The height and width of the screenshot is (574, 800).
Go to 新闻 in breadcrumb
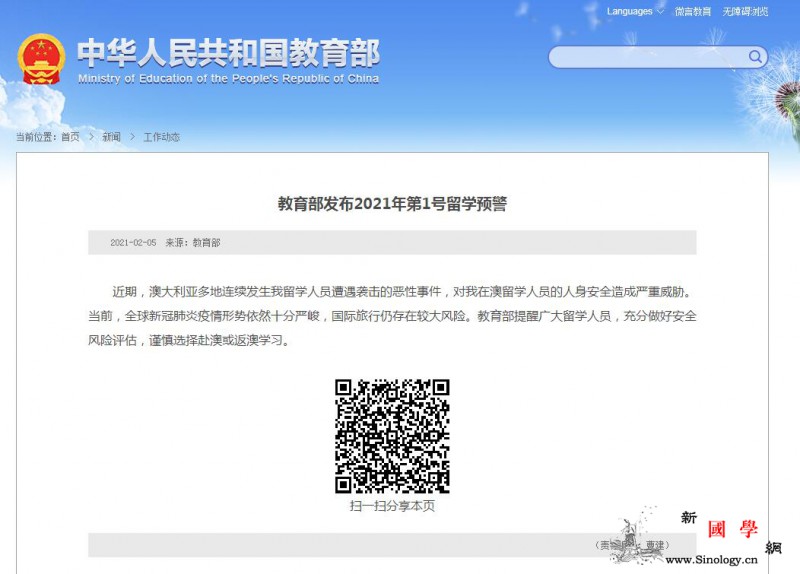[x=112, y=137]
